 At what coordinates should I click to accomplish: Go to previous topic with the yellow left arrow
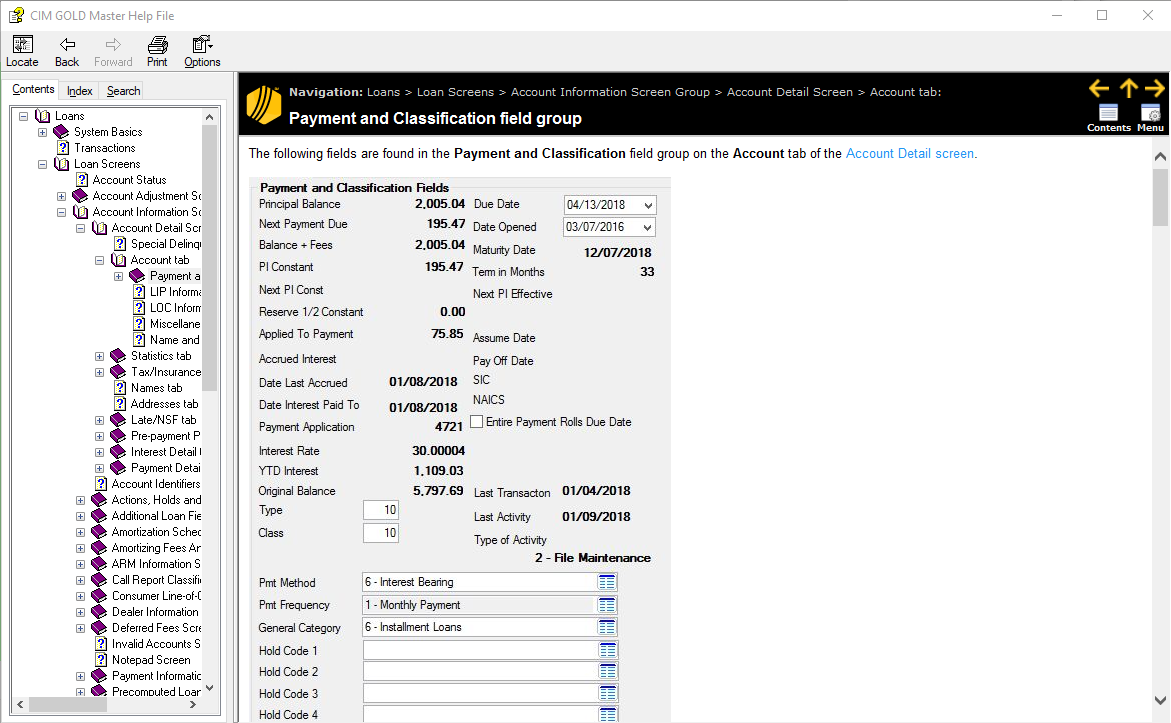point(1099,88)
